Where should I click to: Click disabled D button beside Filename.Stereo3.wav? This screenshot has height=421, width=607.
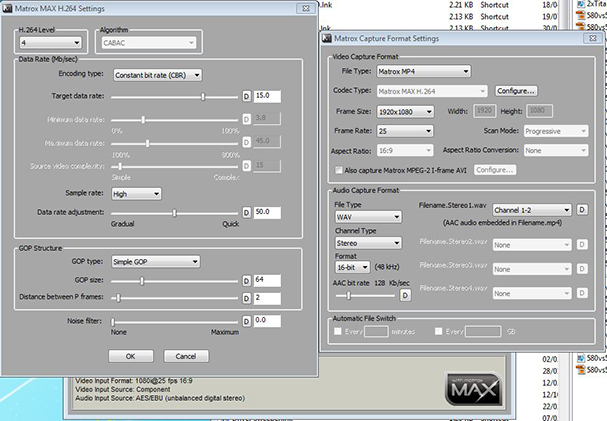tap(581, 269)
